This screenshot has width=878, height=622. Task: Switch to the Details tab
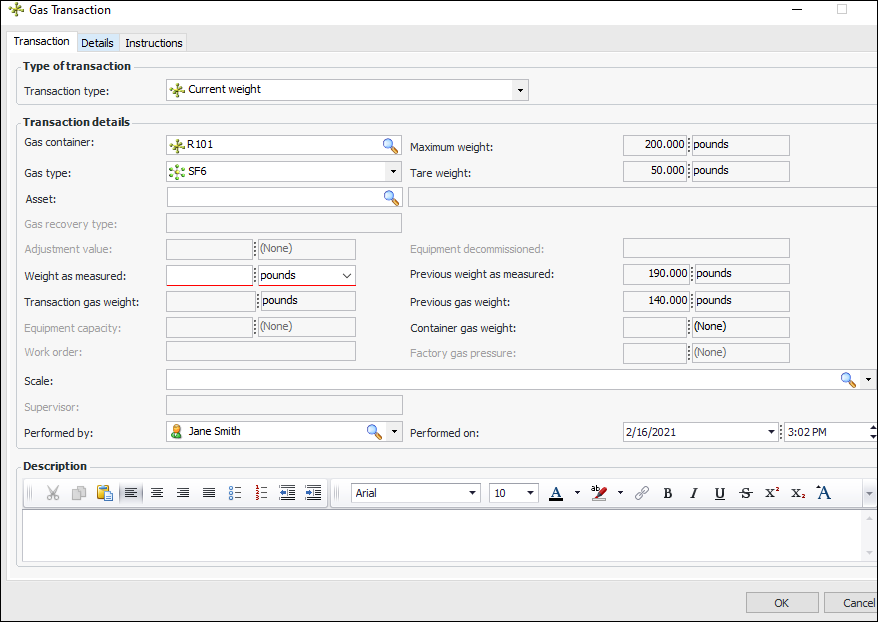(x=97, y=43)
